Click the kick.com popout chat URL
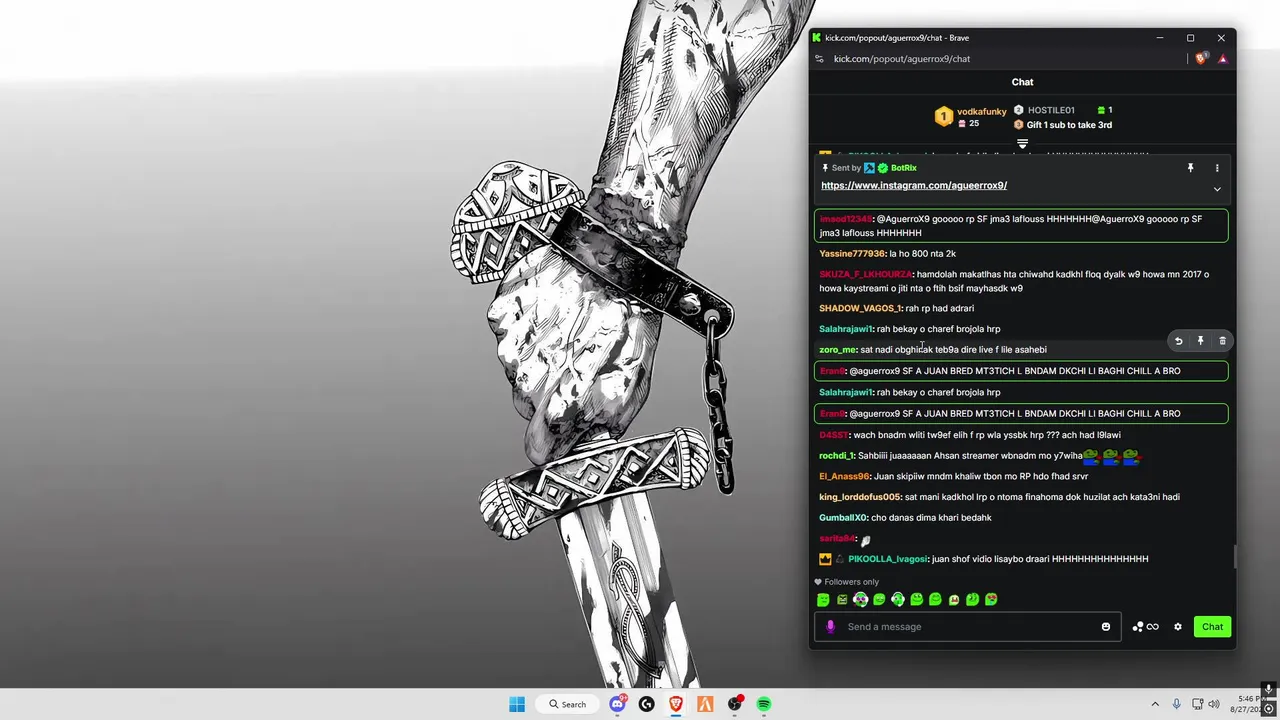This screenshot has height=720, width=1280. (x=902, y=59)
